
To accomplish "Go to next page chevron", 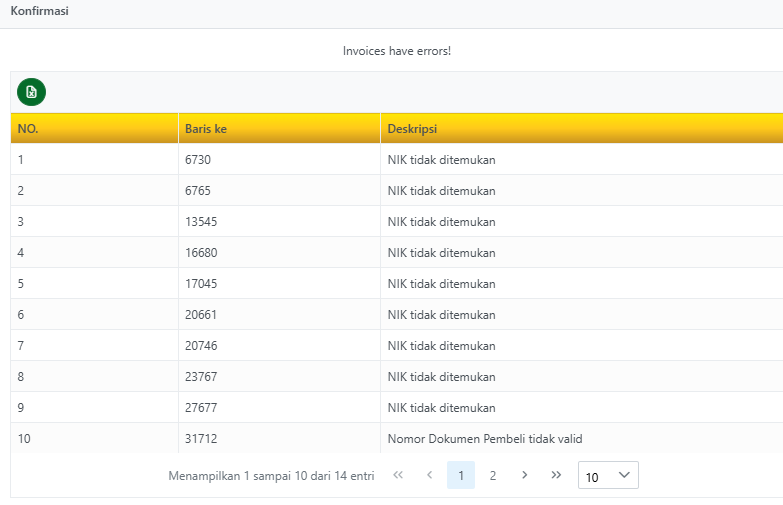I will click(524, 475).
